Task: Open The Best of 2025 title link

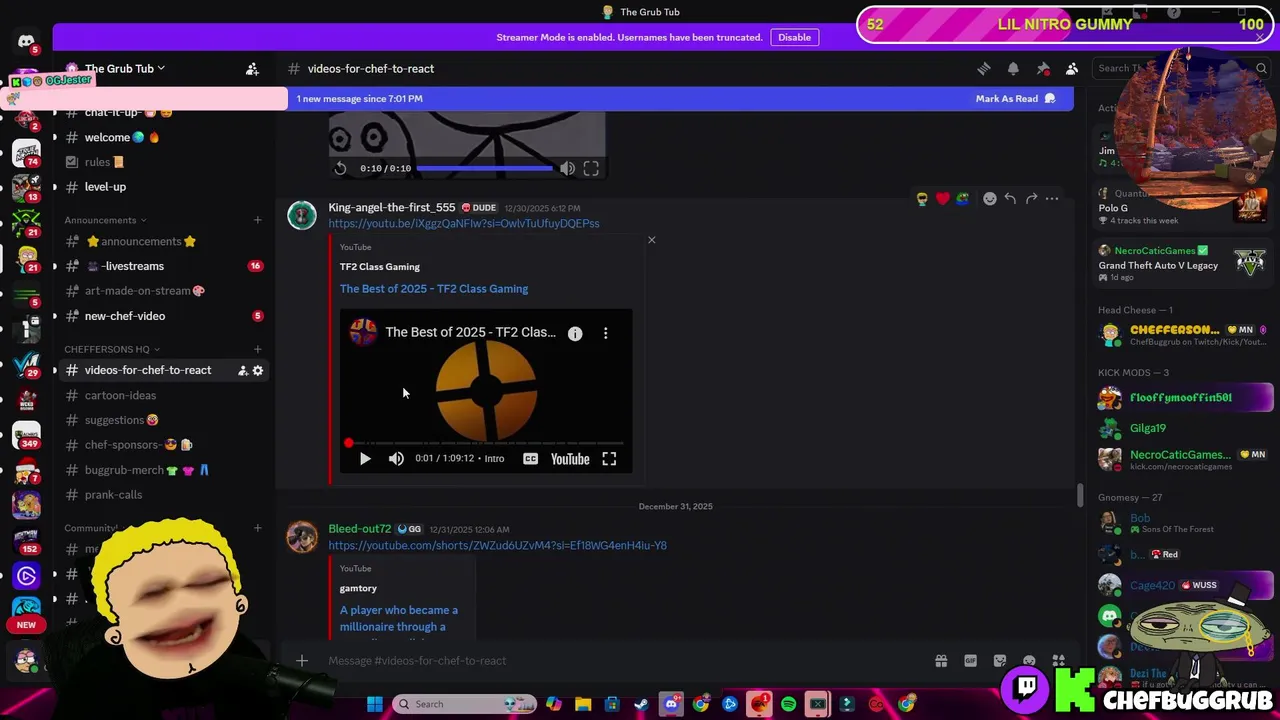Action: point(434,289)
